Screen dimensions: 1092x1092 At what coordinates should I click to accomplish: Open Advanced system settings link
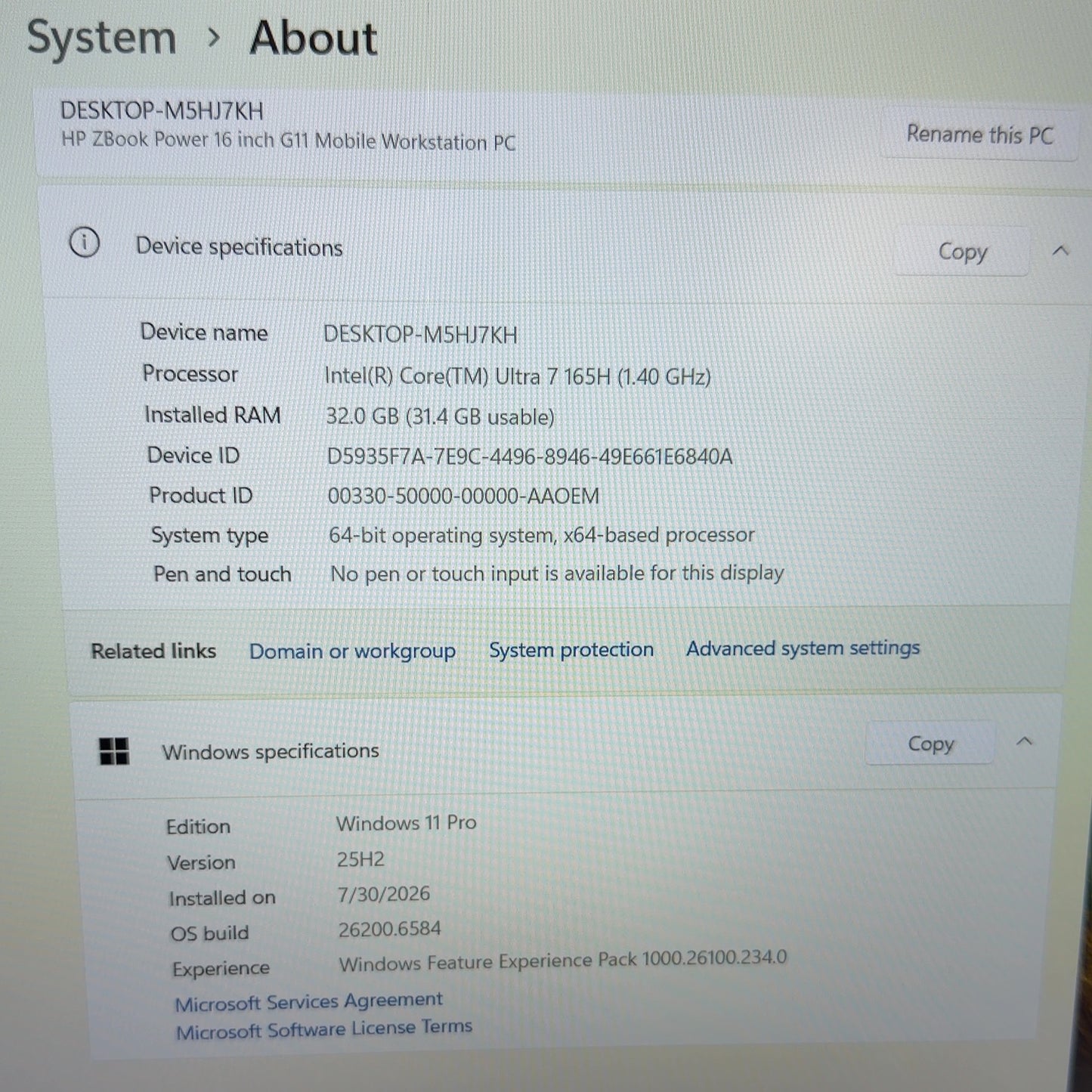click(x=803, y=648)
